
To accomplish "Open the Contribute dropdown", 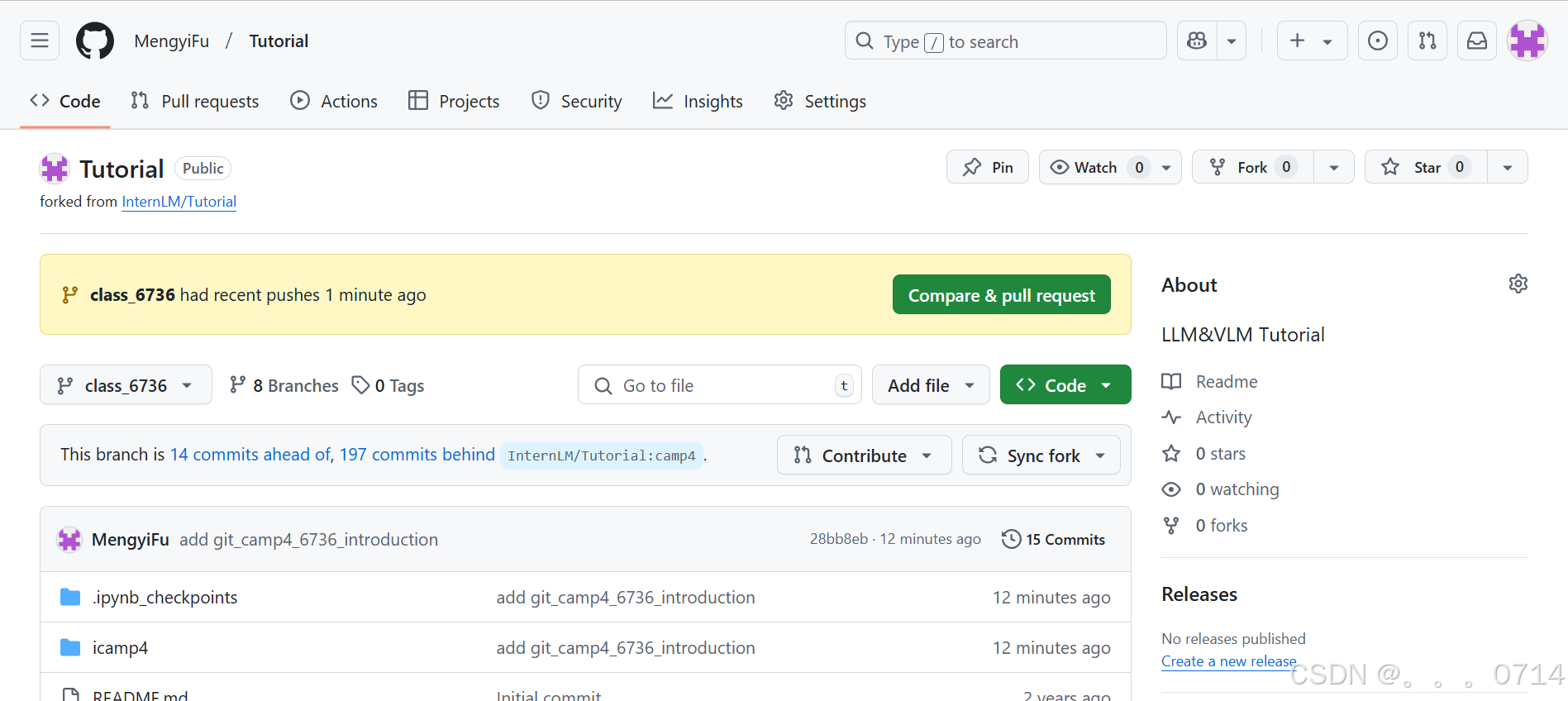I will (x=864, y=455).
